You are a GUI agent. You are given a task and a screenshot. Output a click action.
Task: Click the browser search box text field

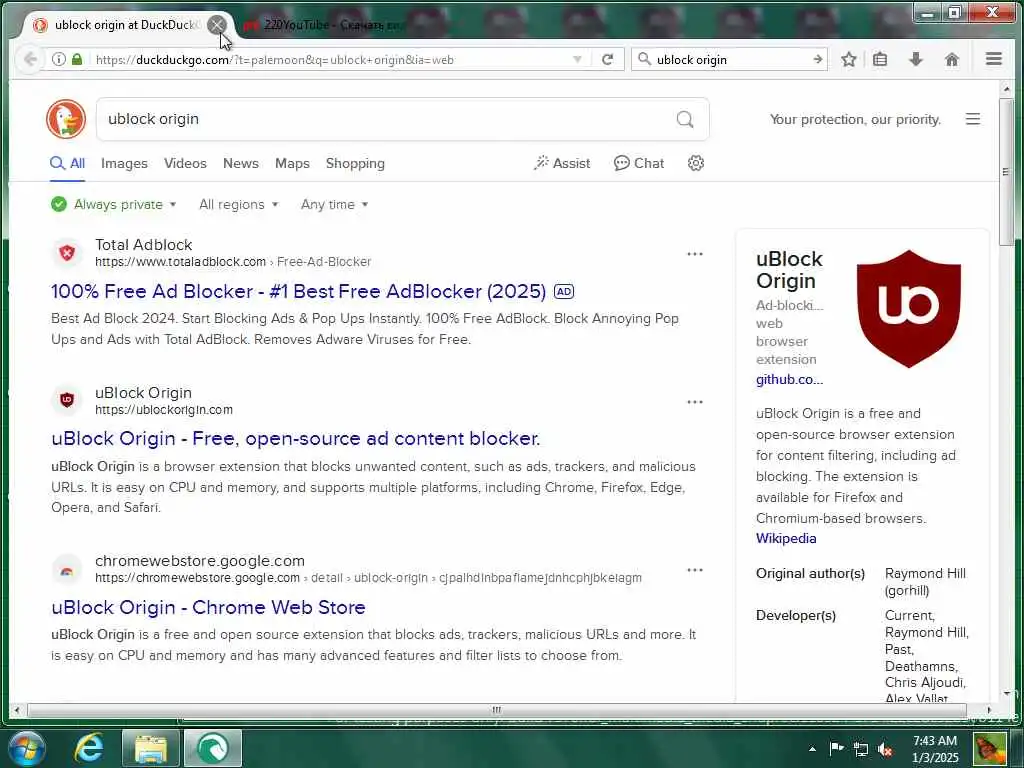[731, 59]
